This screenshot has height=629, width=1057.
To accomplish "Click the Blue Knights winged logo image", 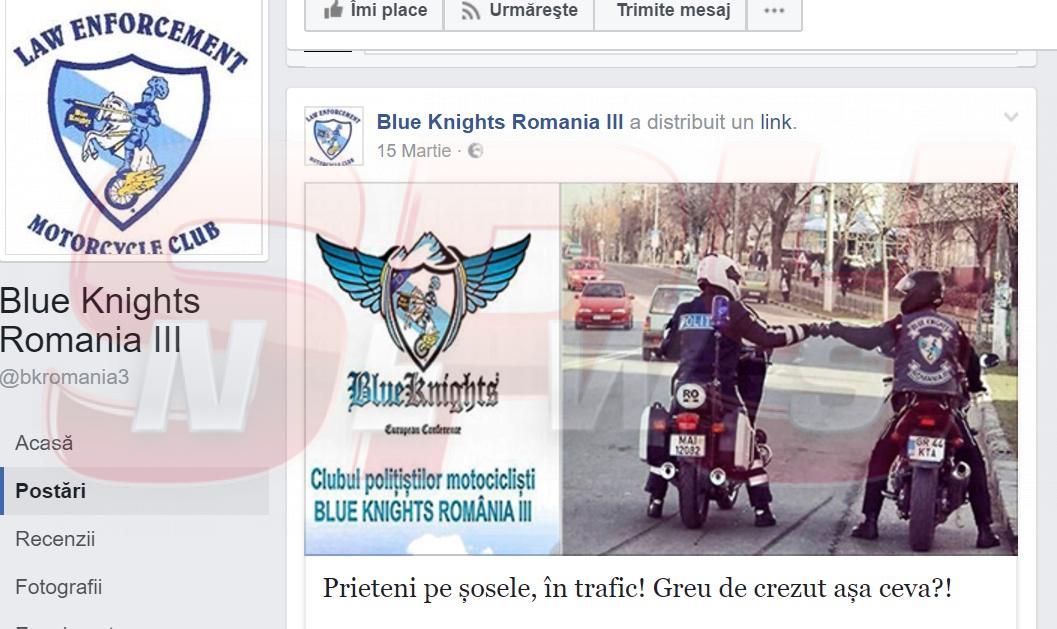I will [x=433, y=369].
